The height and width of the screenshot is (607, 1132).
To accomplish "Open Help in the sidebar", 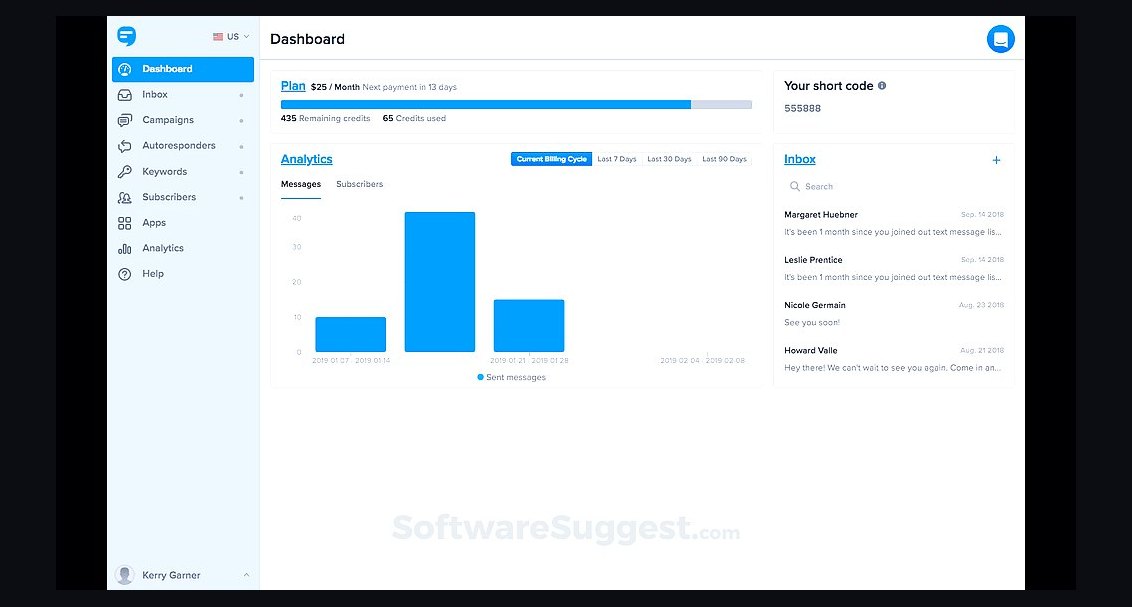I will (x=183, y=274).
